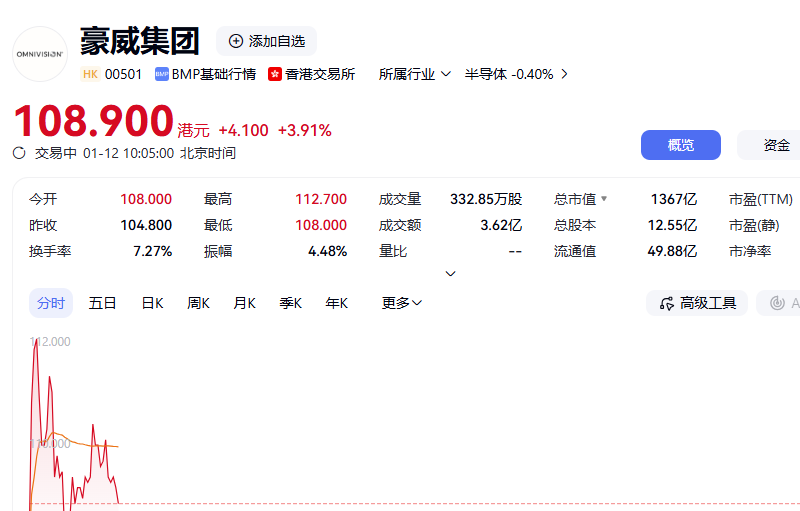Click the intraday price chart line
This screenshot has width=800, height=511.
74,426
